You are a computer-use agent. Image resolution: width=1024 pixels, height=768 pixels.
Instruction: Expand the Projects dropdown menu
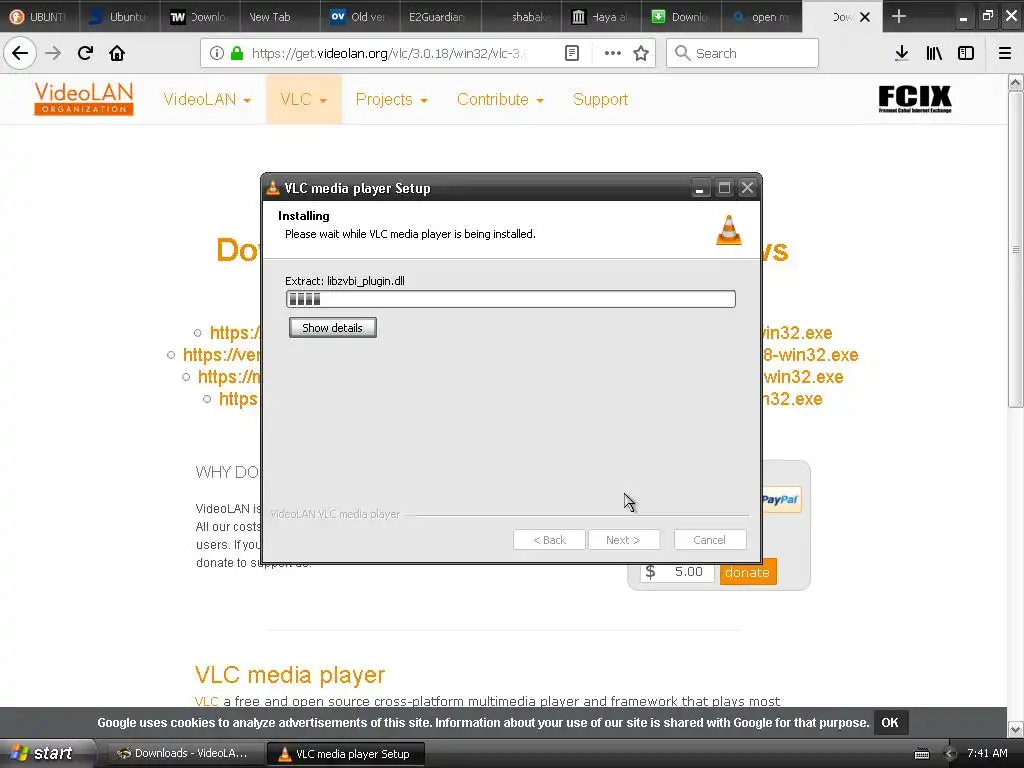391,99
